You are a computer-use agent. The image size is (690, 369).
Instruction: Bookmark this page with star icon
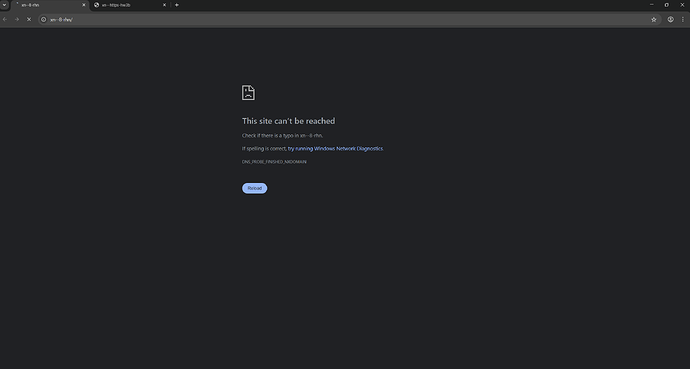tap(653, 19)
